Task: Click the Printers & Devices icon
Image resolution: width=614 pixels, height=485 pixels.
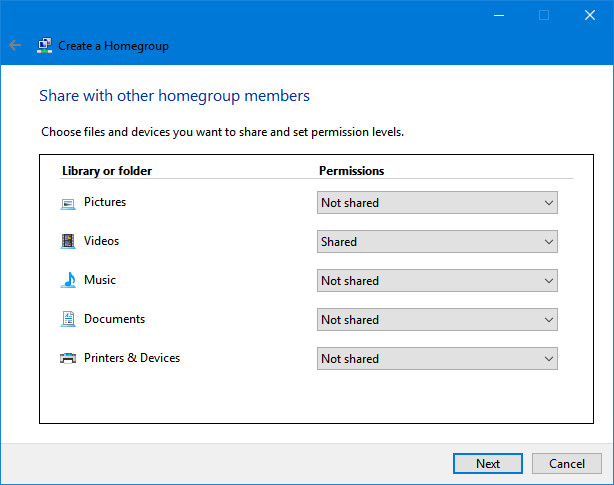Action: (68, 358)
